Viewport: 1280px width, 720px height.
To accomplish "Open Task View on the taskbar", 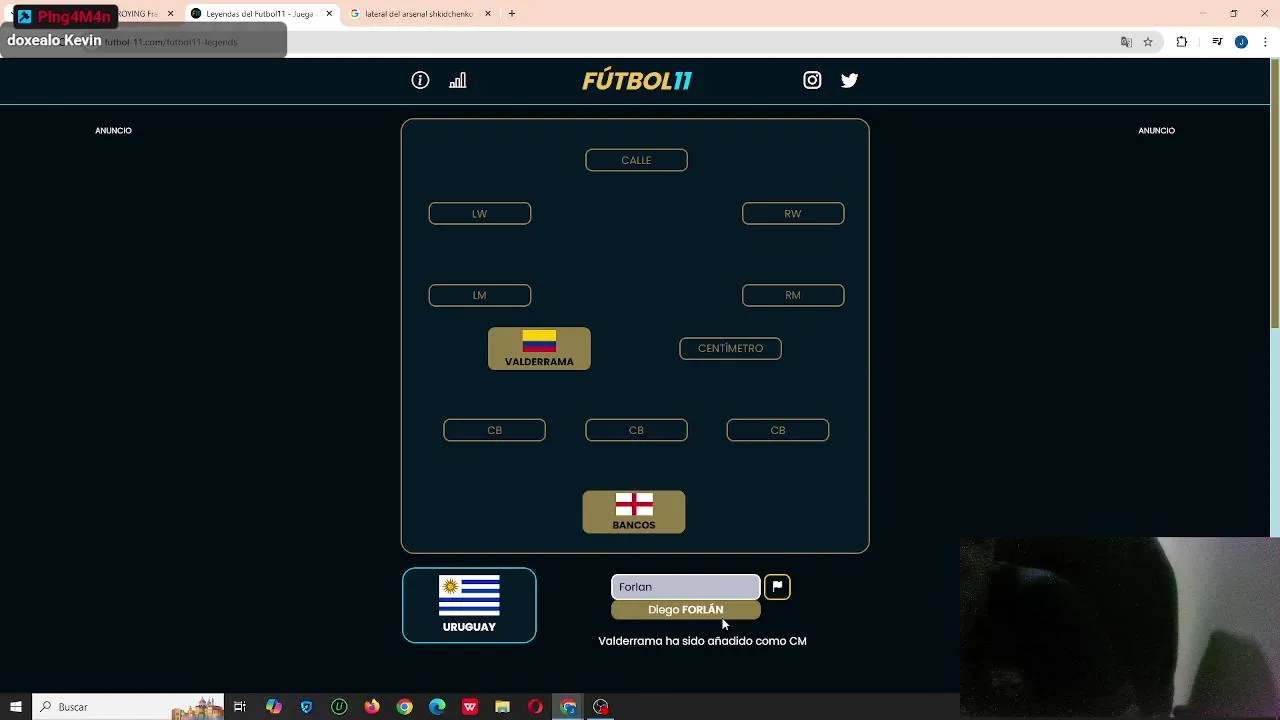I will click(x=240, y=707).
